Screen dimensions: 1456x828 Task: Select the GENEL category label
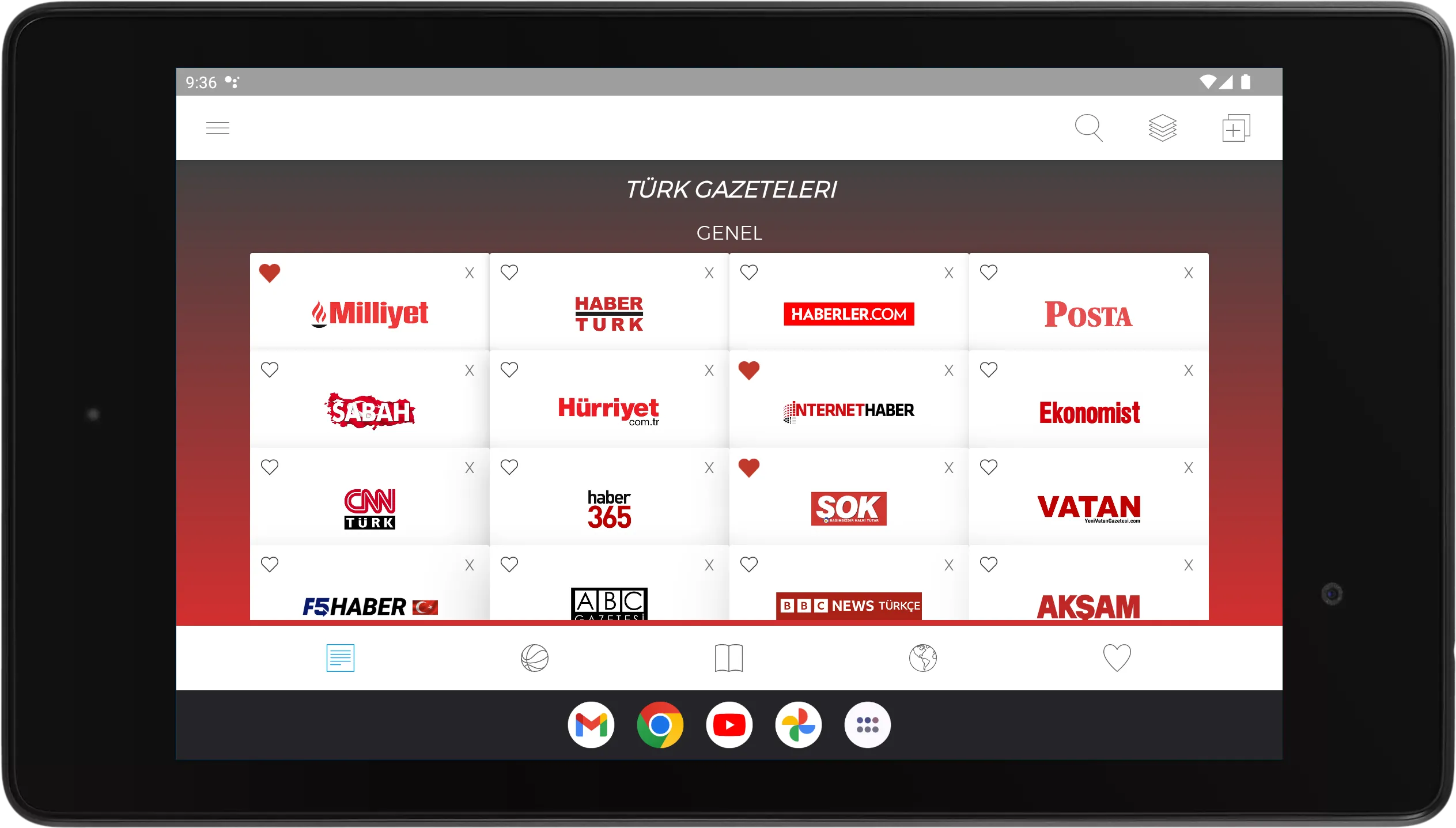pos(729,232)
